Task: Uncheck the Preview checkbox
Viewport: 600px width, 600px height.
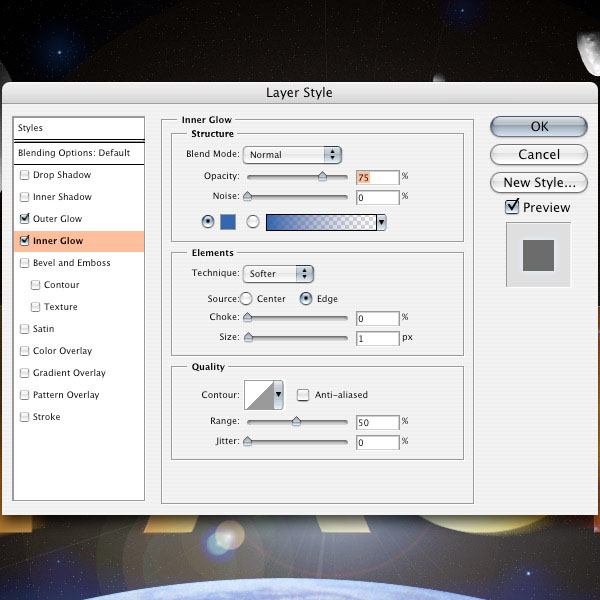Action: [512, 207]
